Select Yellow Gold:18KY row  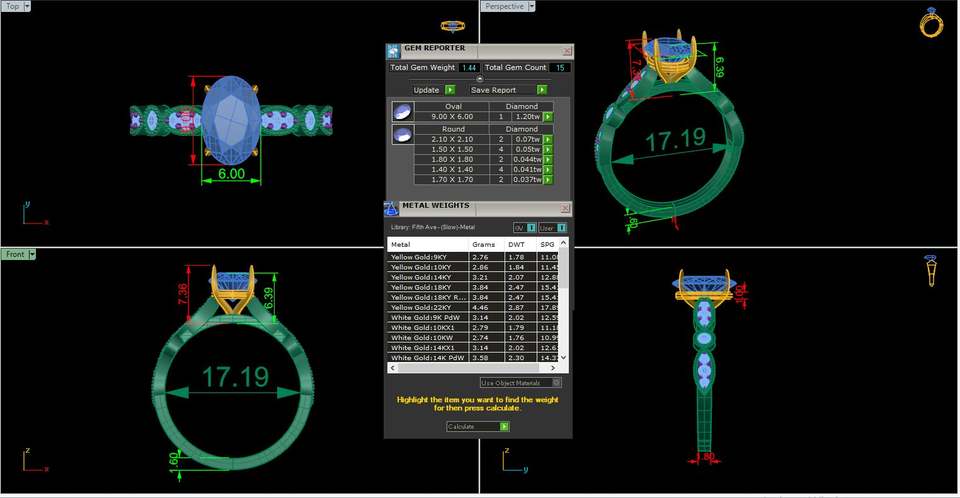pyautogui.click(x=473, y=287)
